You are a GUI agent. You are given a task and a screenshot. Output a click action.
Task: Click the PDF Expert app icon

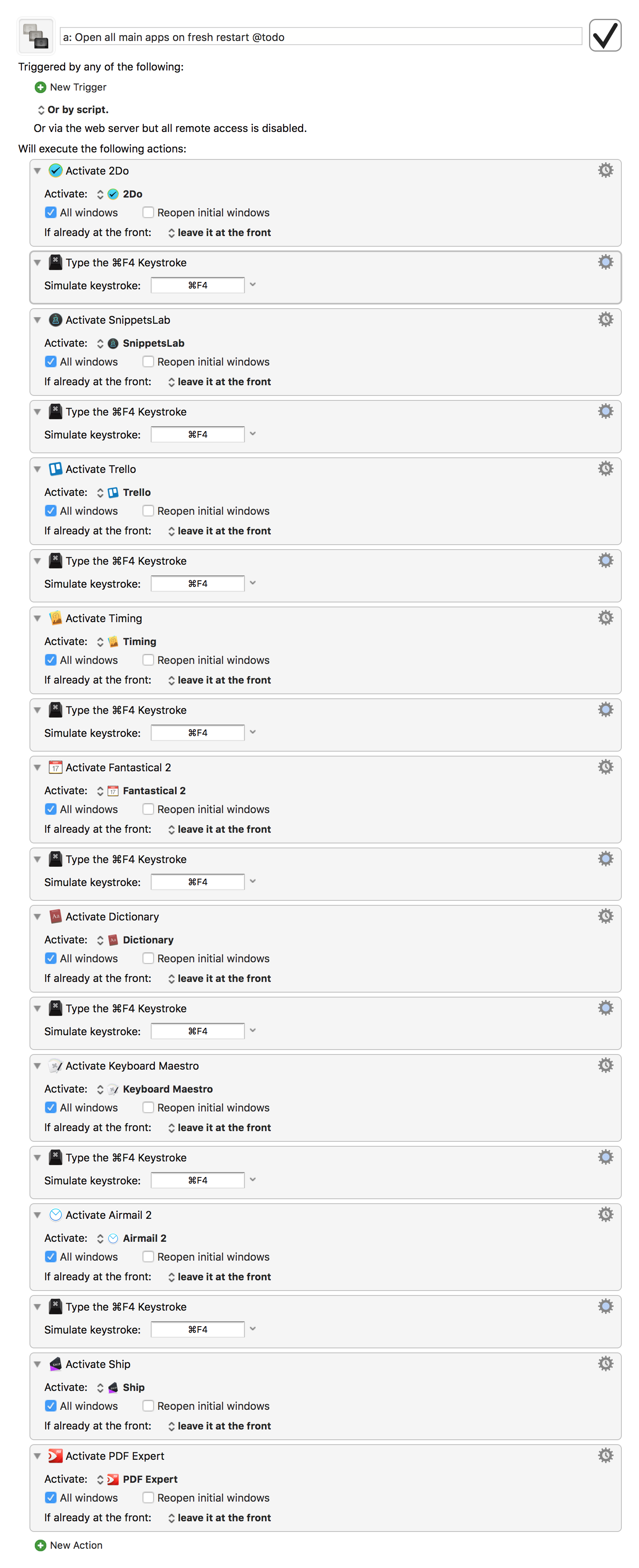tap(55, 1455)
